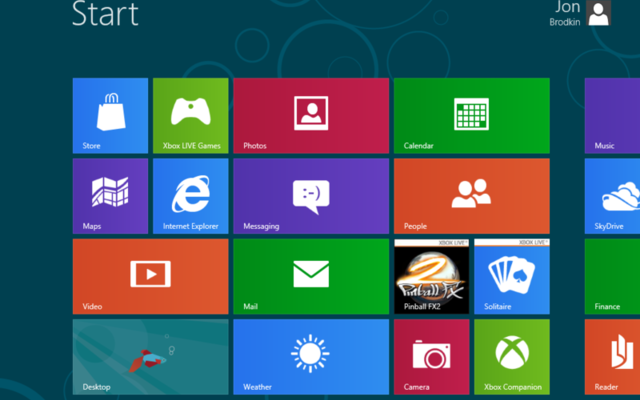Open the Calendar tile
This screenshot has width=640, height=400.
pyautogui.click(x=471, y=116)
